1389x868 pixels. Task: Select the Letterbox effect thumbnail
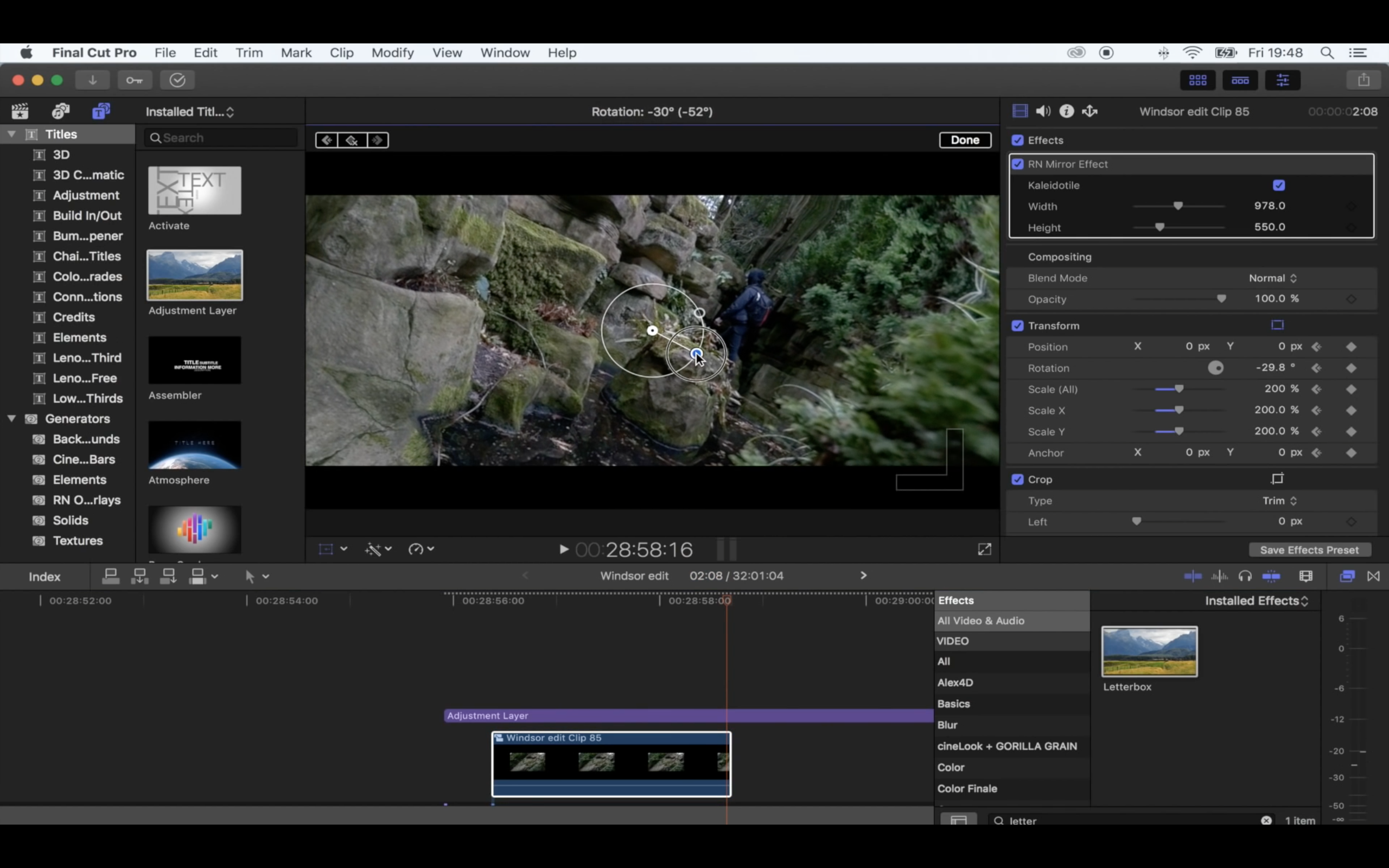coord(1149,652)
